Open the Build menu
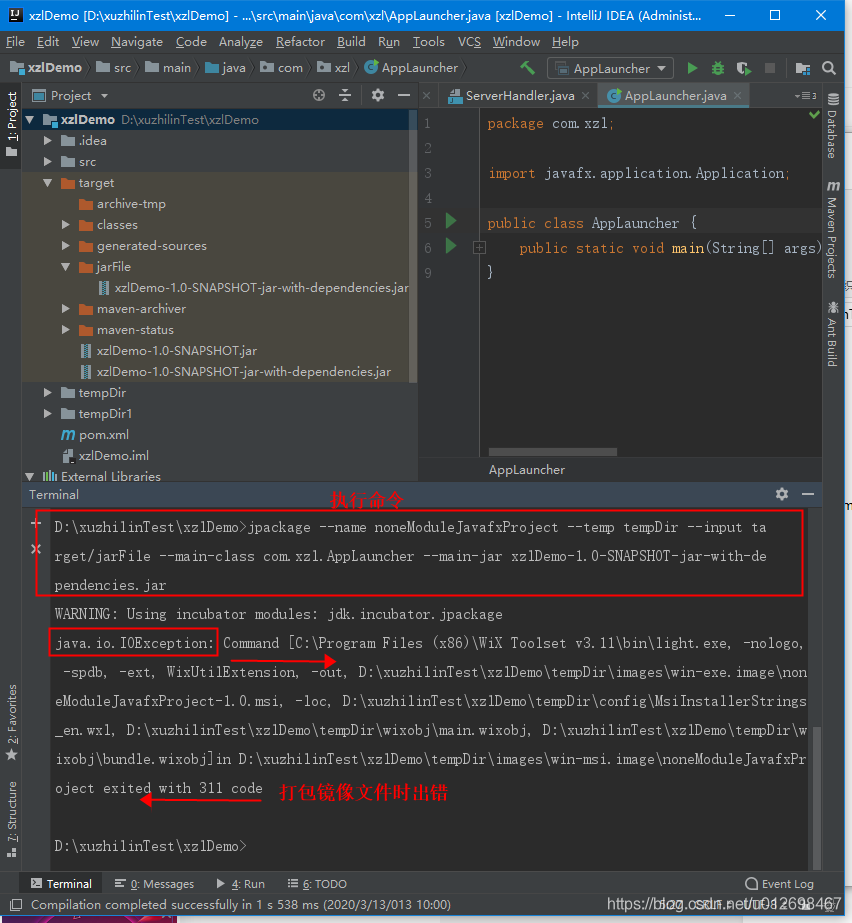Image resolution: width=852 pixels, height=923 pixels. [x=351, y=42]
